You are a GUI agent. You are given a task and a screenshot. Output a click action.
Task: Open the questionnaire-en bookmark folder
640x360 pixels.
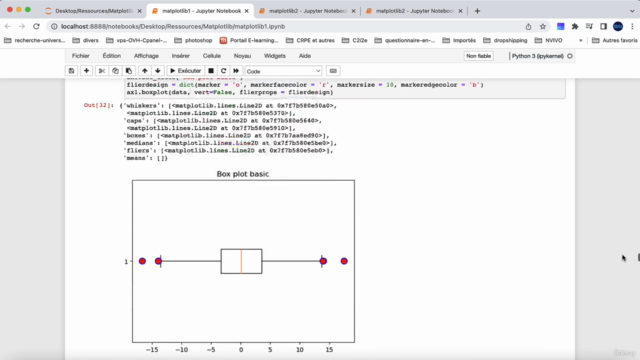(x=405, y=40)
